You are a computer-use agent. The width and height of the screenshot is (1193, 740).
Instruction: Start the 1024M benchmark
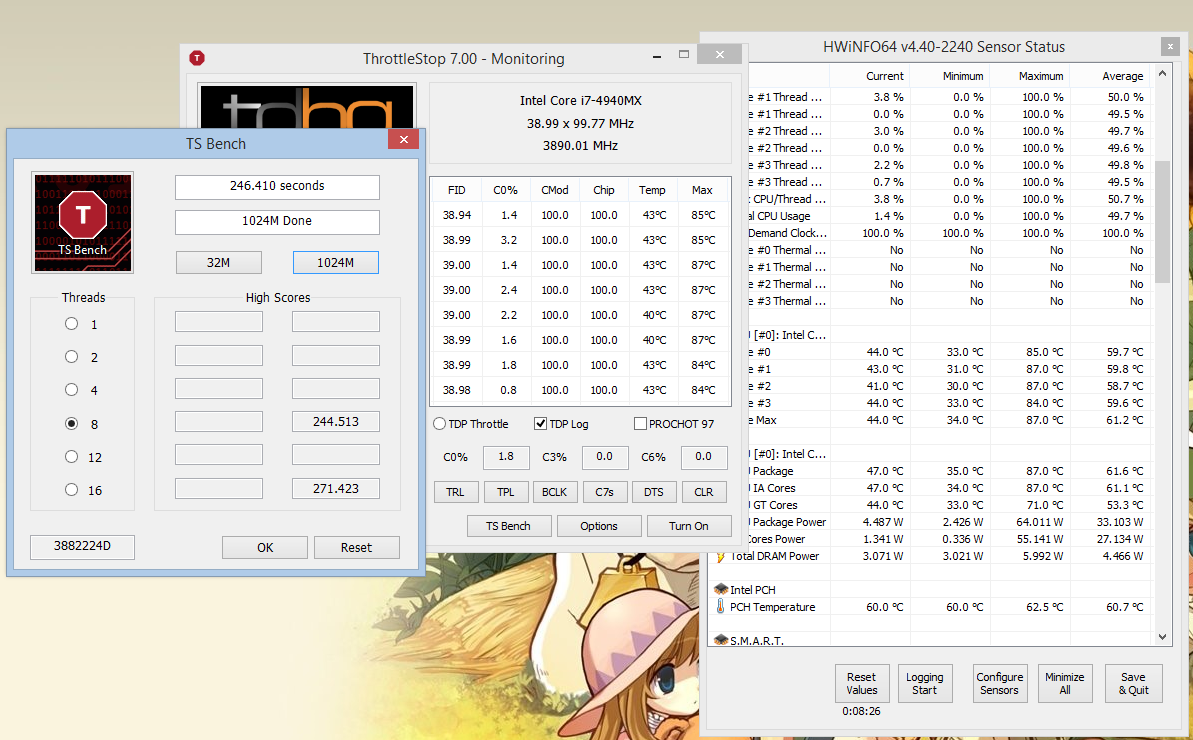coord(336,262)
